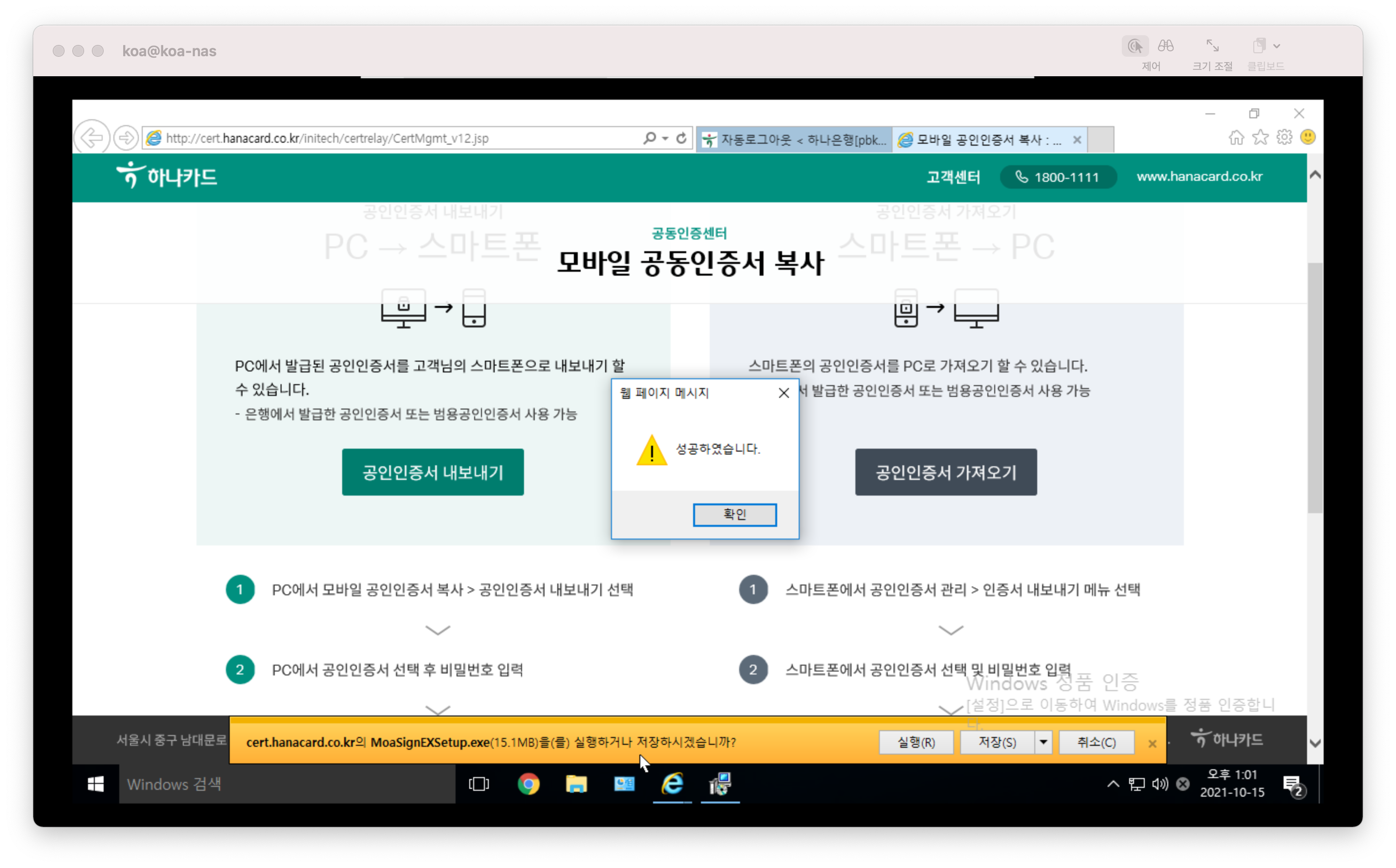Click the Windows 검색 search box
The image size is (1396, 868).
[x=287, y=783]
